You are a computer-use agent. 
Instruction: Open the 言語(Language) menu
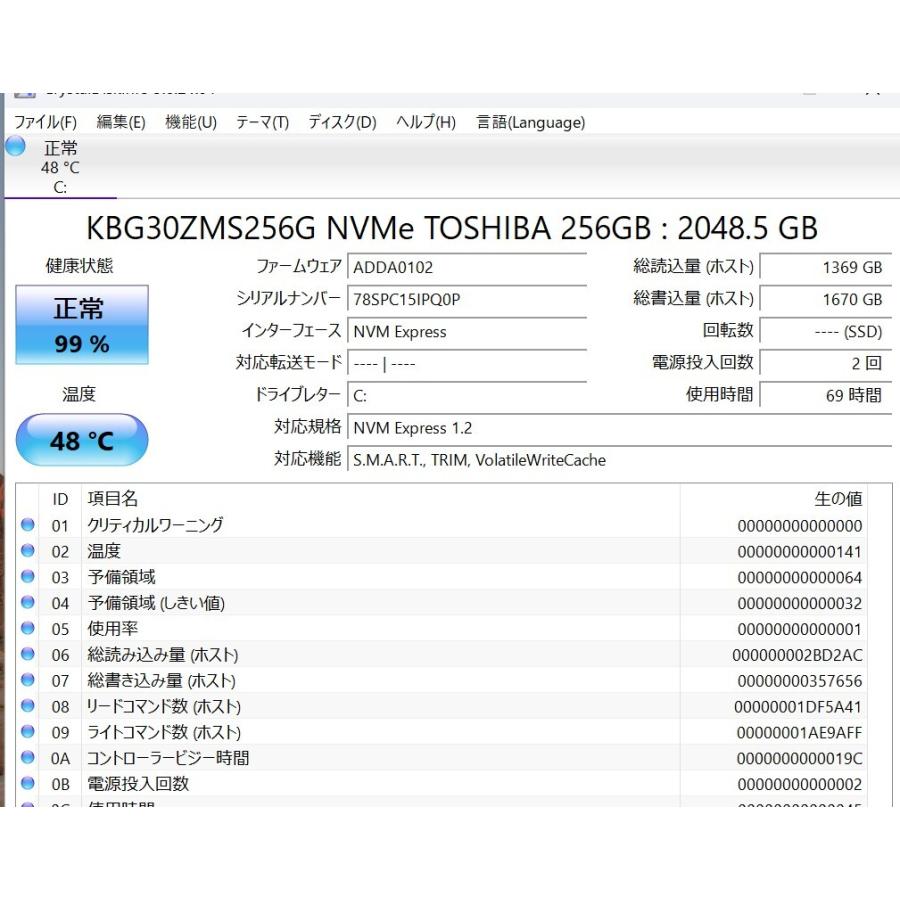[530, 122]
